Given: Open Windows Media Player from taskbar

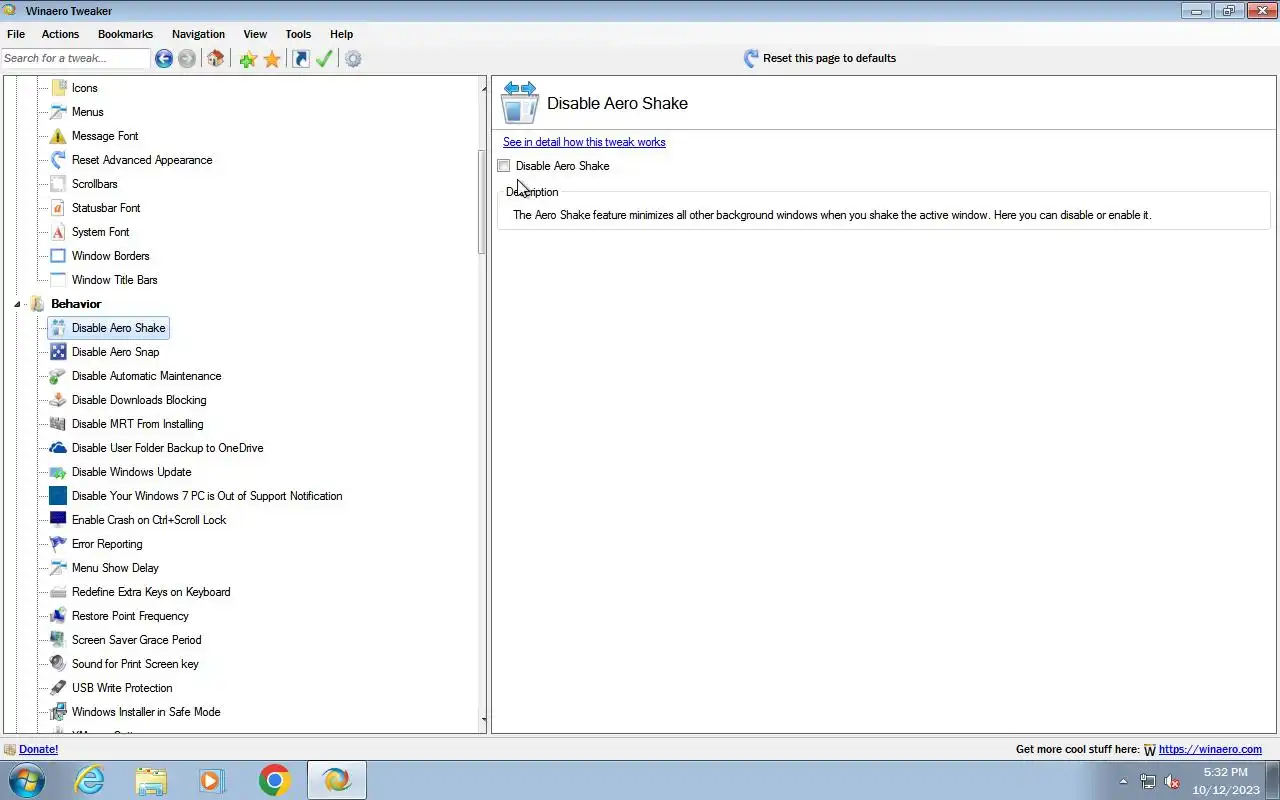Looking at the screenshot, I should [x=212, y=780].
